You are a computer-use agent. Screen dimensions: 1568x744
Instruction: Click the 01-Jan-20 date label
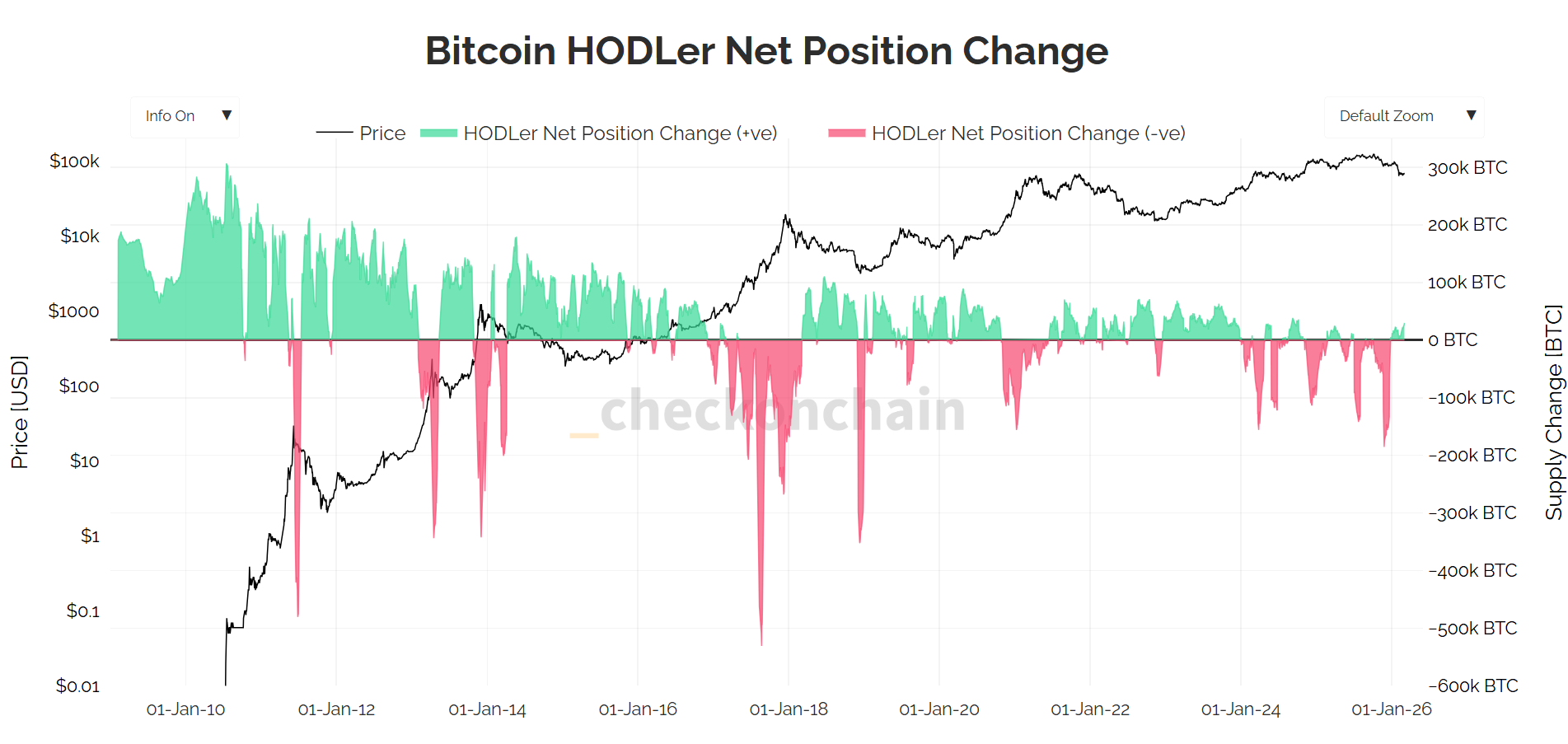[x=939, y=709]
